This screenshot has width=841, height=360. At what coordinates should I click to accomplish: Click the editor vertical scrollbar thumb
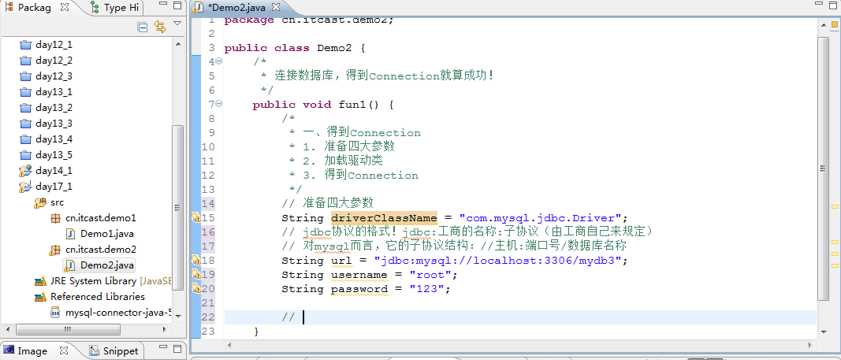tap(823, 168)
